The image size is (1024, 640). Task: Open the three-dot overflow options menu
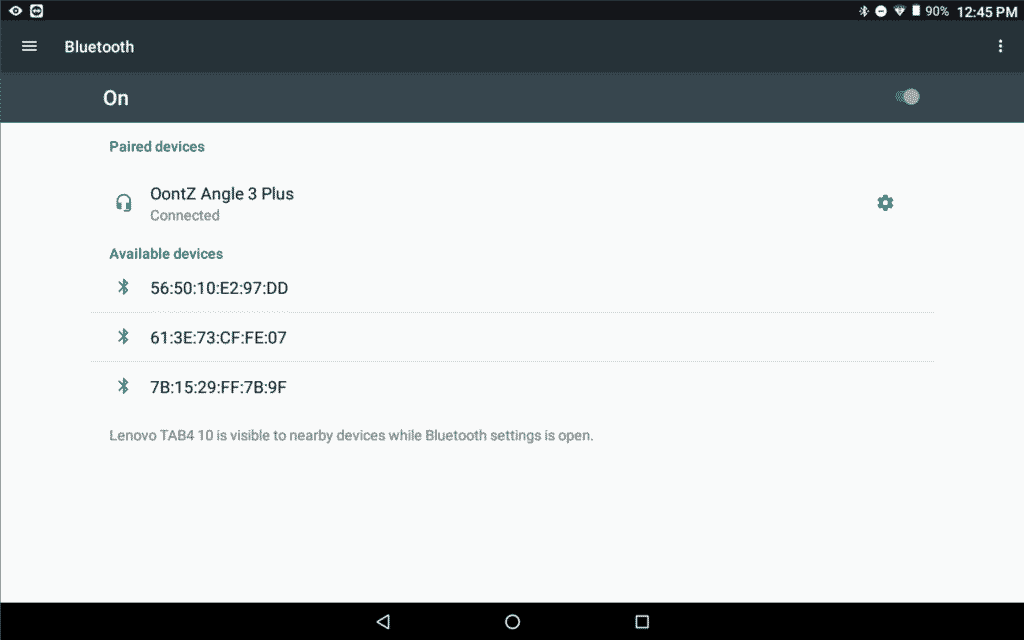[x=1000, y=47]
